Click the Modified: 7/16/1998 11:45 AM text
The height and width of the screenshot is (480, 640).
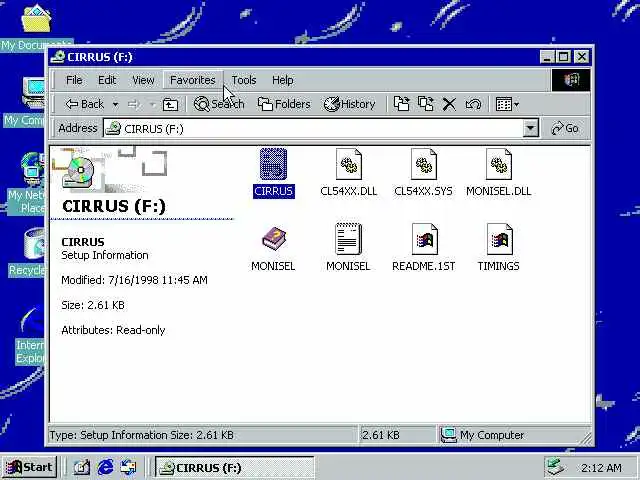tap(134, 280)
